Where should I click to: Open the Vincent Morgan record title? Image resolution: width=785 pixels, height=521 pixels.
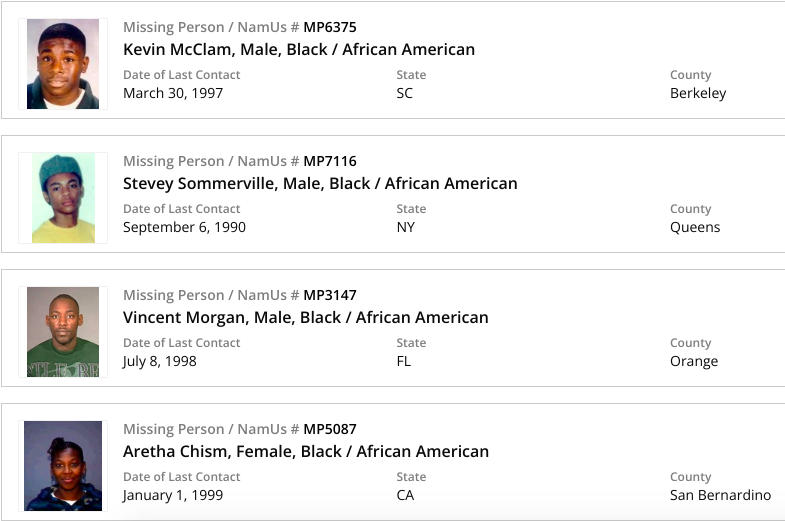coord(306,317)
